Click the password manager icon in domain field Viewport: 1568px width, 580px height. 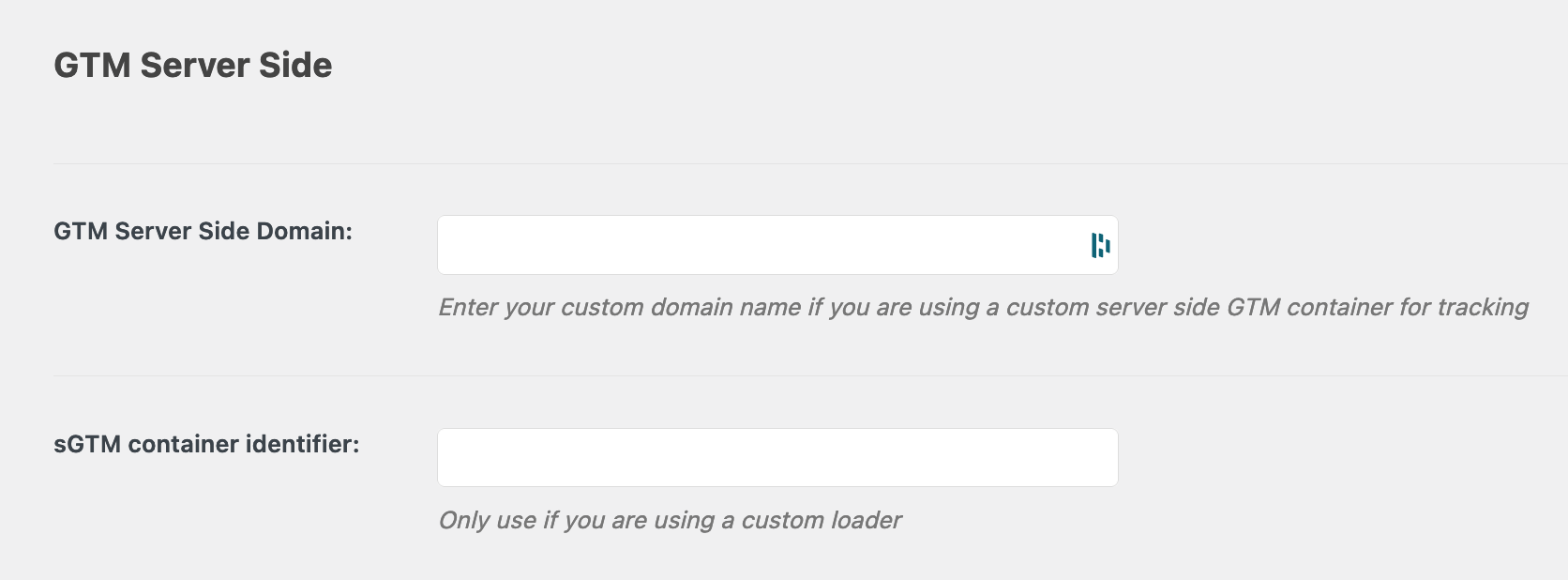[x=1100, y=246]
